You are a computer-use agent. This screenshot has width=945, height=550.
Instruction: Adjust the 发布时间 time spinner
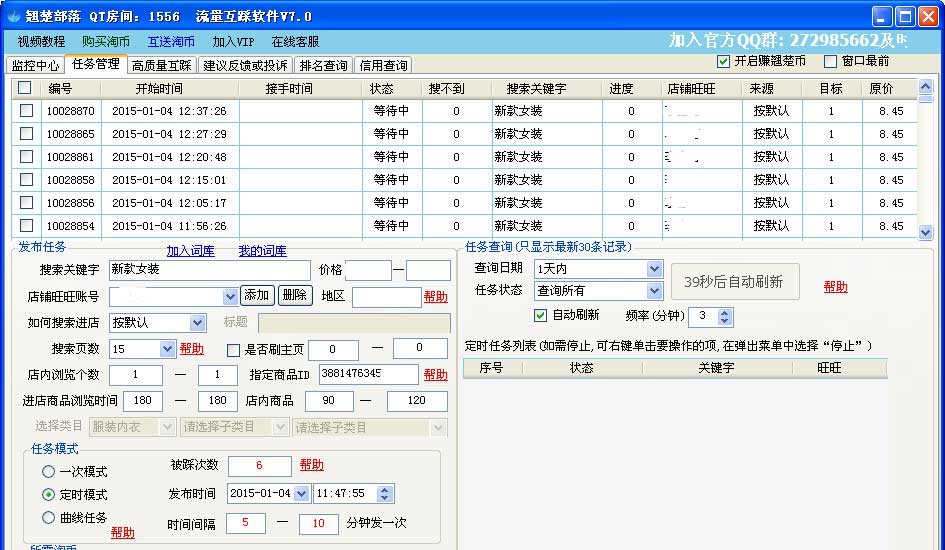click(x=385, y=494)
